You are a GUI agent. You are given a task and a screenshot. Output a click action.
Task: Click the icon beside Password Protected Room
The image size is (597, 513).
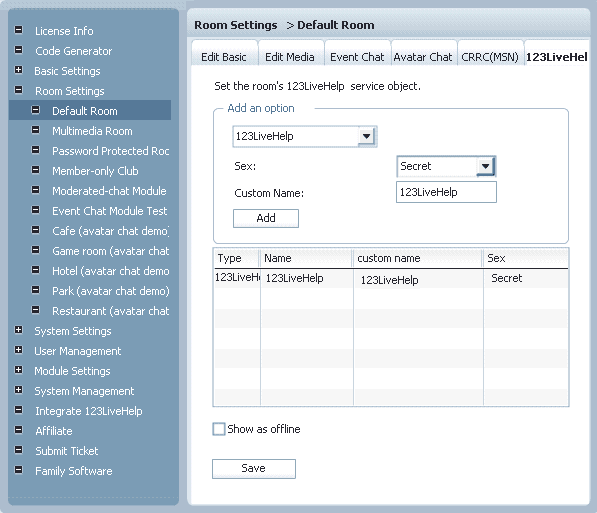(x=35, y=150)
